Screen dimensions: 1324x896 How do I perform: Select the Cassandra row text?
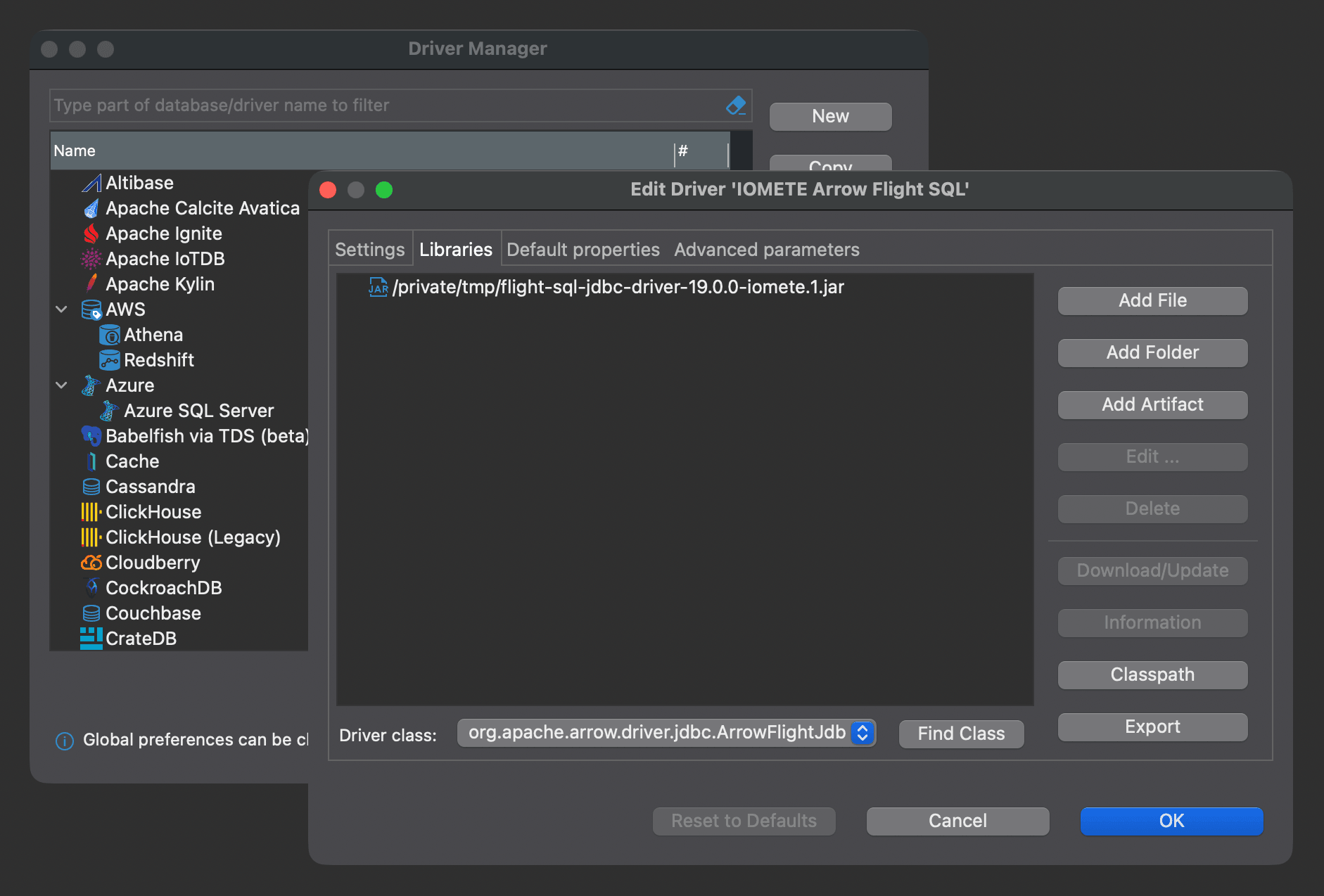tap(151, 487)
